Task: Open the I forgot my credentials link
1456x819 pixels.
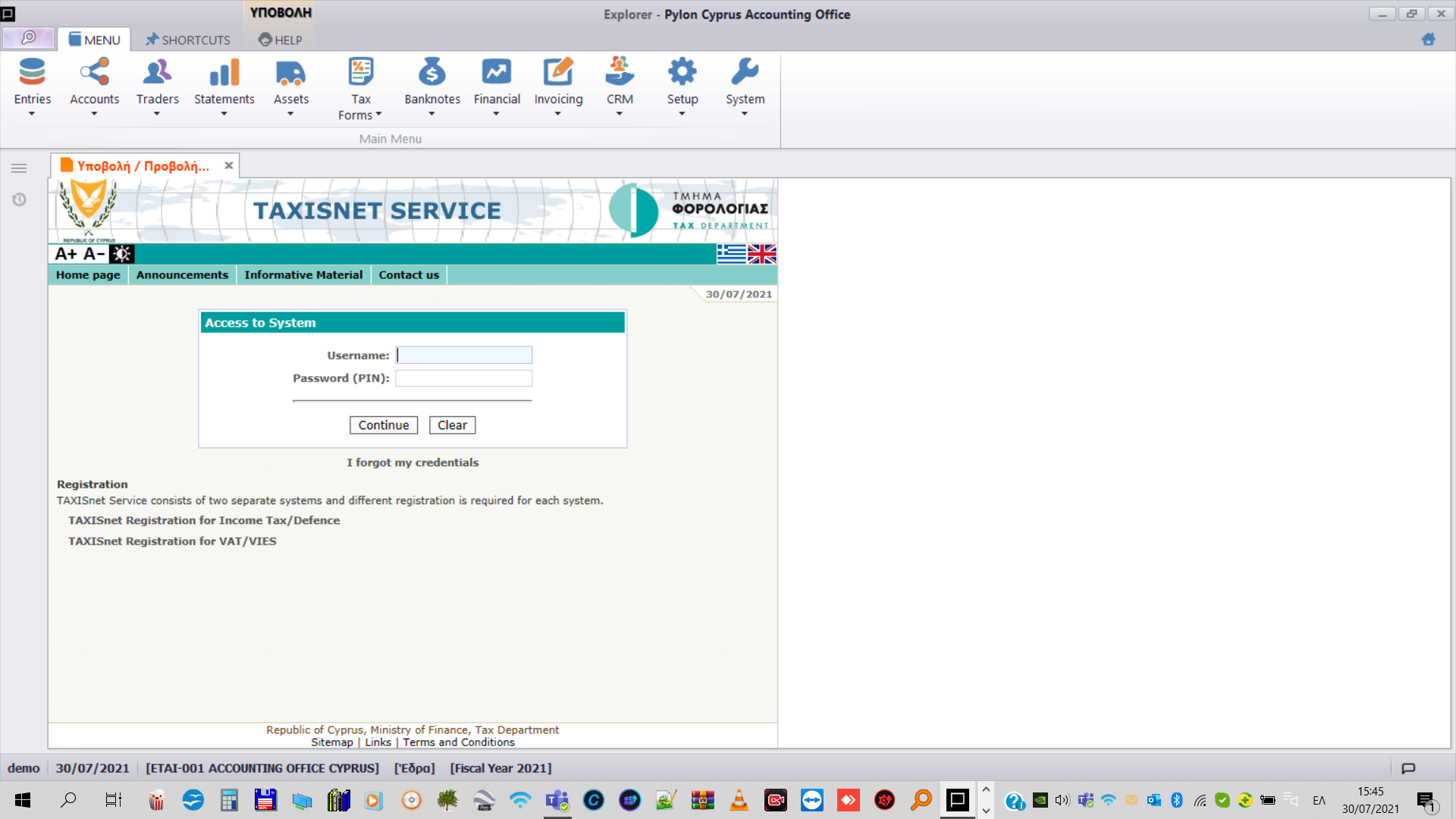Action: click(x=413, y=463)
